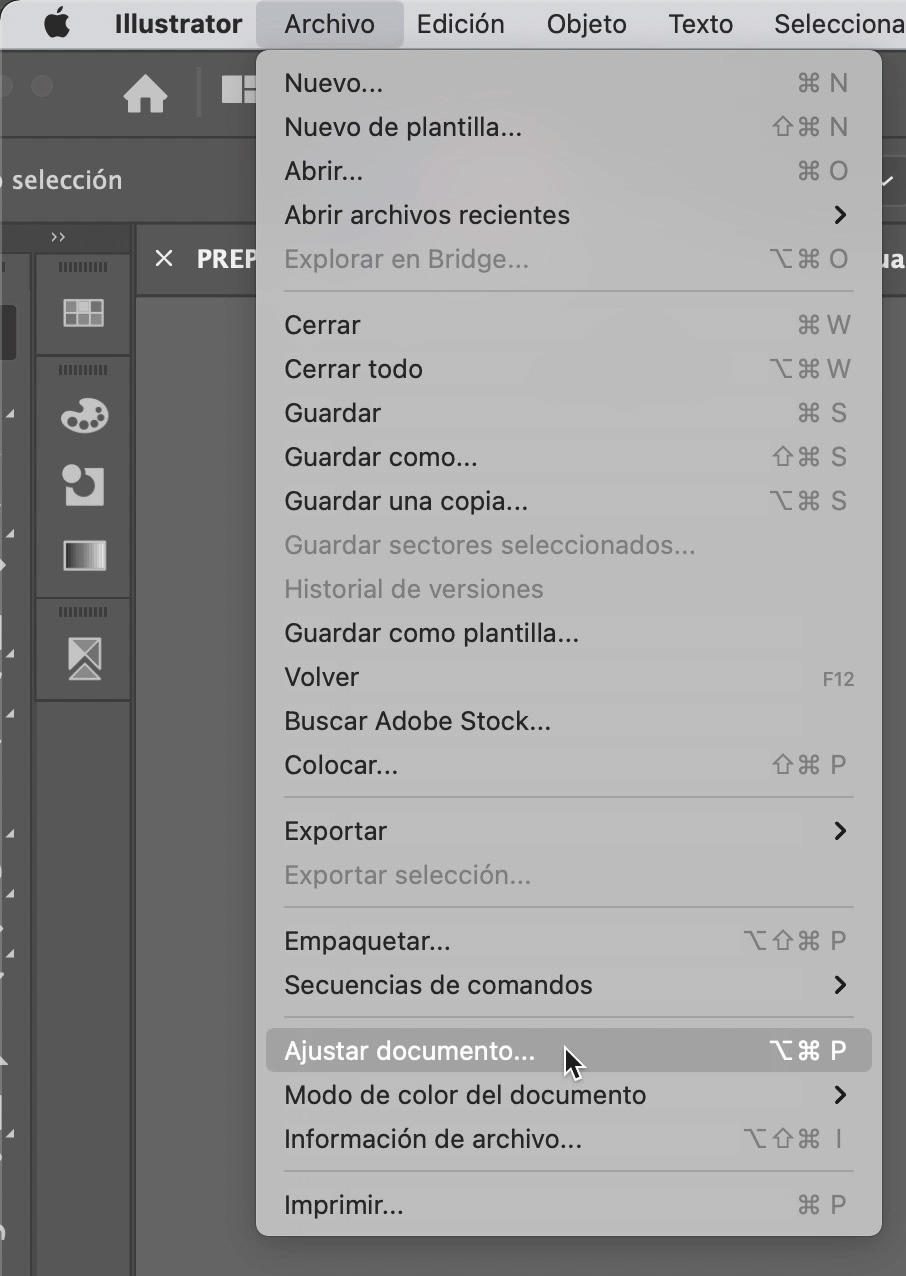Close the PREP document tab
Image resolution: width=906 pixels, height=1276 pixels.
[164, 258]
